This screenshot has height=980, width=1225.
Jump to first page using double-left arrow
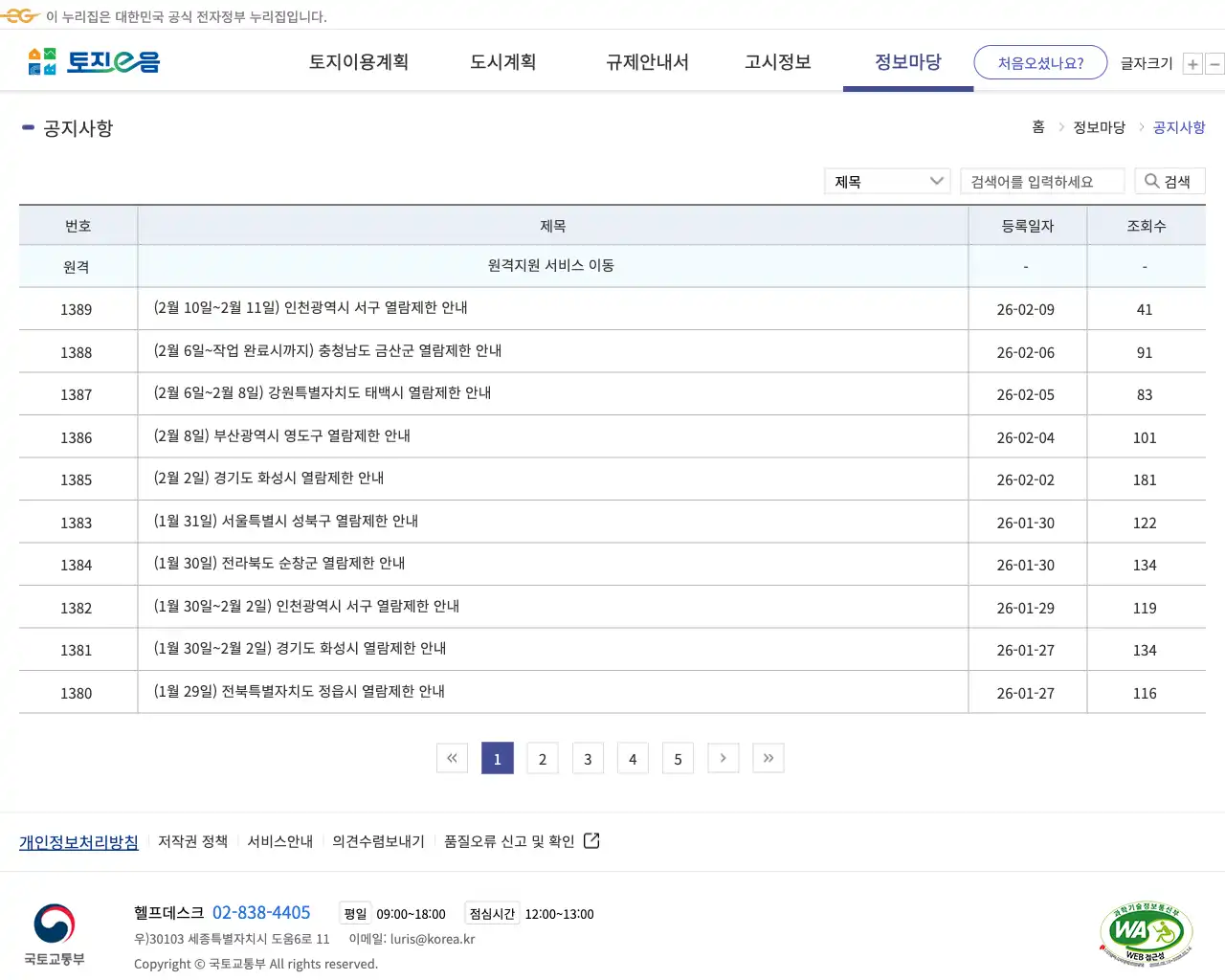[x=452, y=758]
